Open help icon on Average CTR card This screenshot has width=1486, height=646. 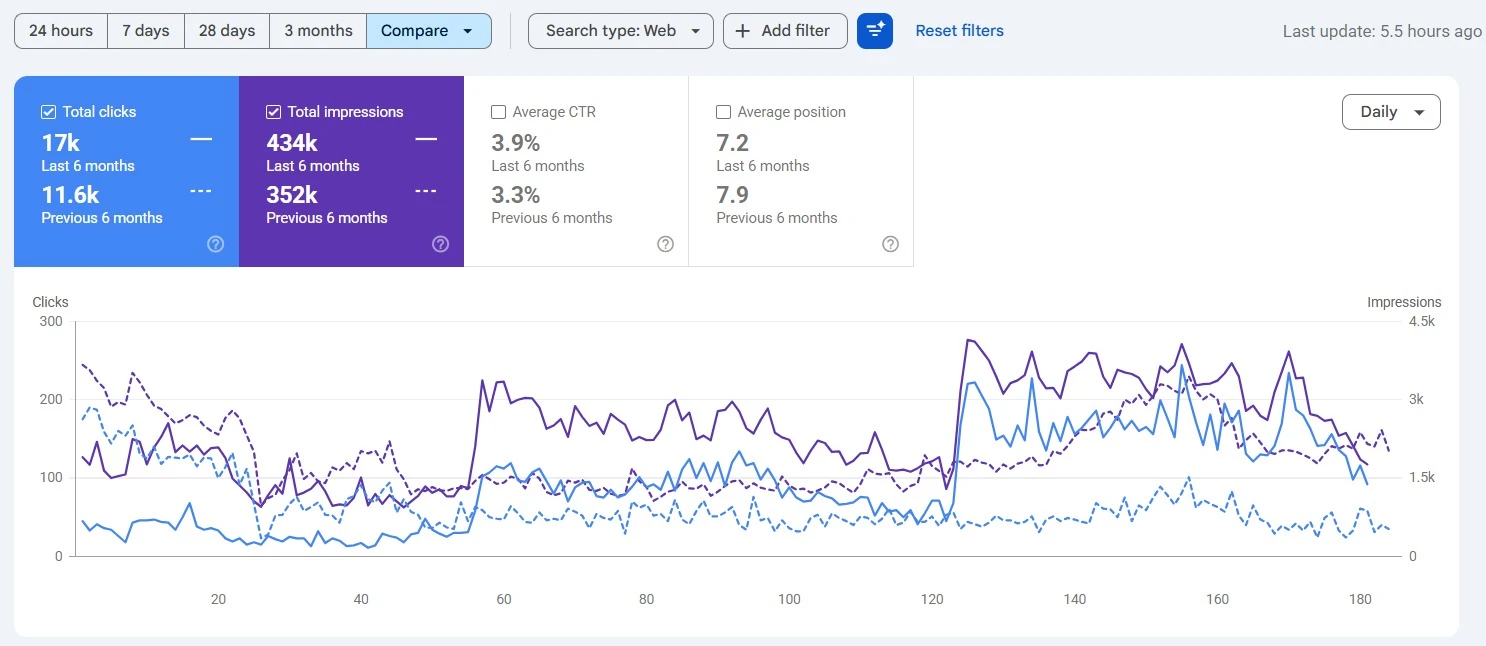[665, 244]
